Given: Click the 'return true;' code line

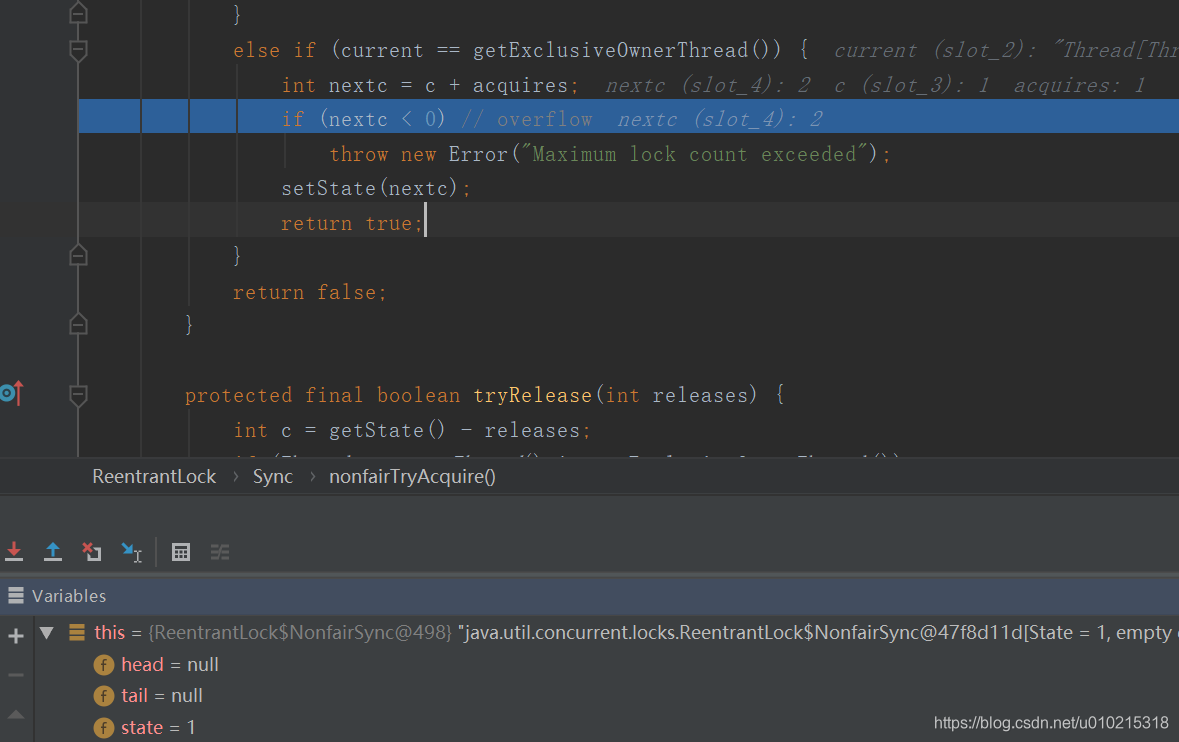Looking at the screenshot, I should 352,223.
